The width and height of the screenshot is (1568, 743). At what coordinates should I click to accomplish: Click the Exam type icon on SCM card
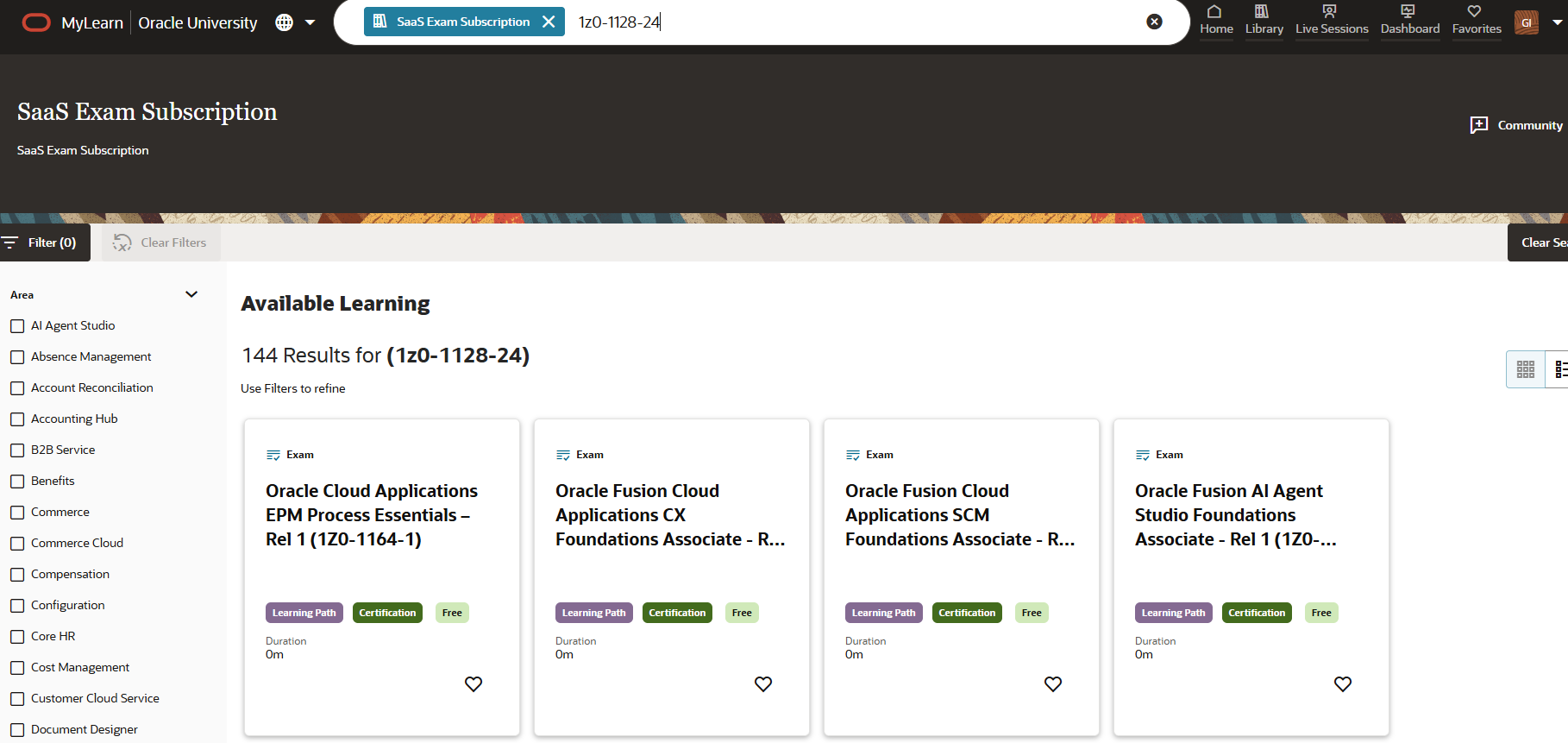pyautogui.click(x=853, y=455)
